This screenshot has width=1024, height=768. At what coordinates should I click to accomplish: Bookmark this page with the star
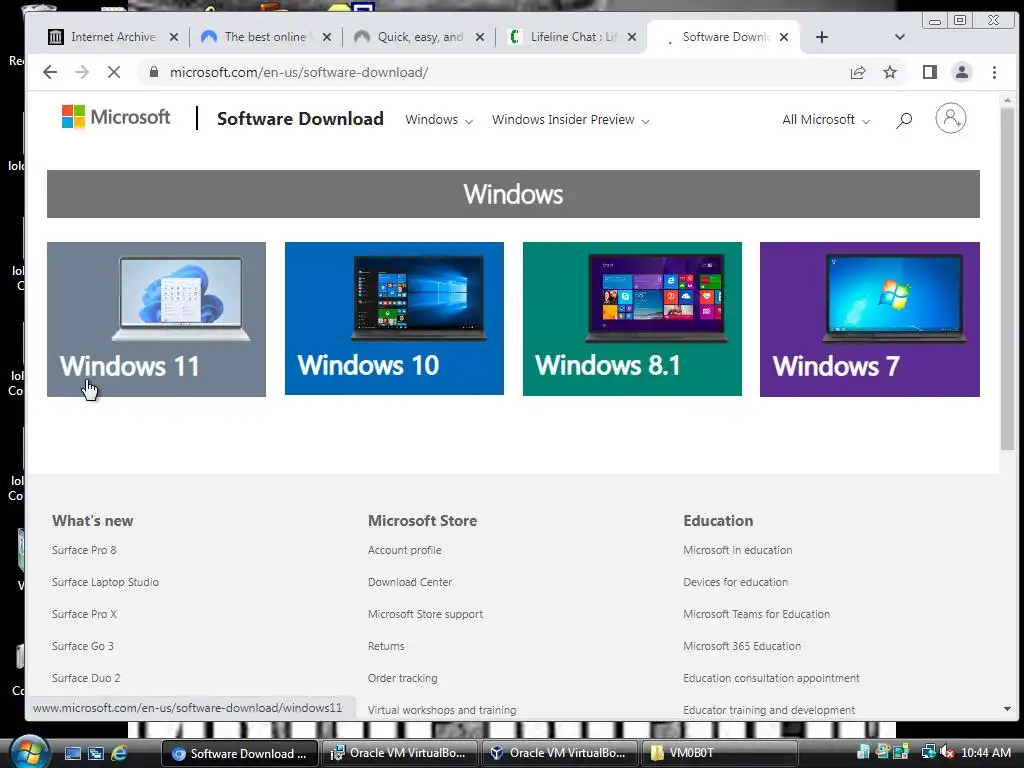[890, 72]
